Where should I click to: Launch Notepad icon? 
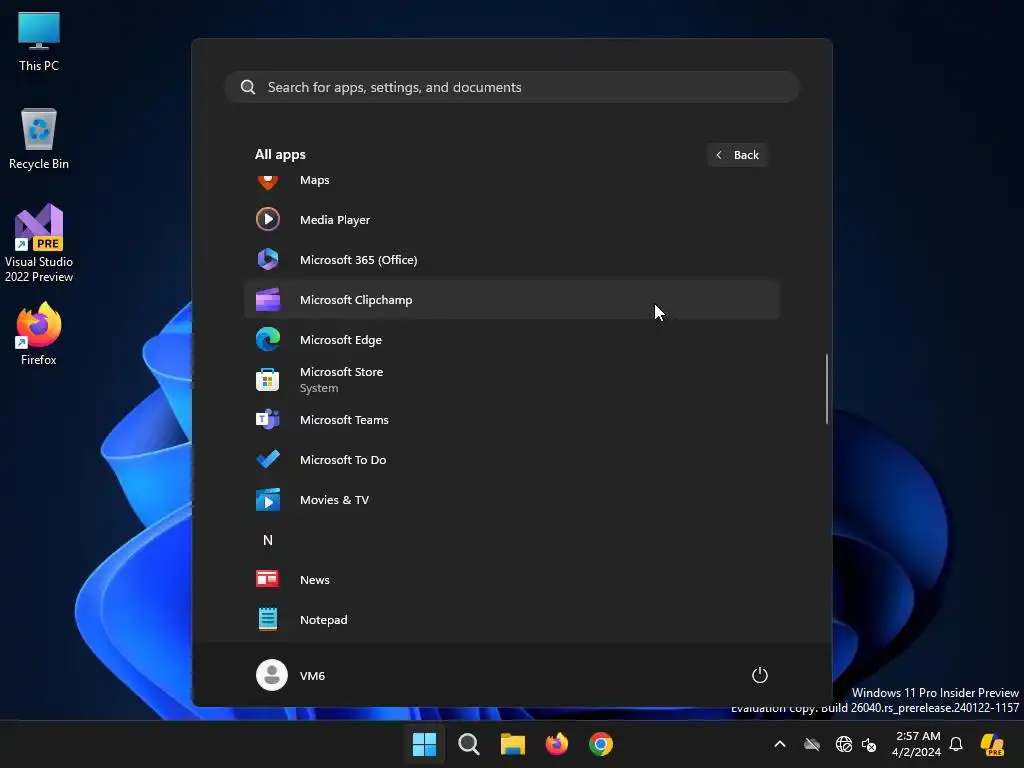268,619
